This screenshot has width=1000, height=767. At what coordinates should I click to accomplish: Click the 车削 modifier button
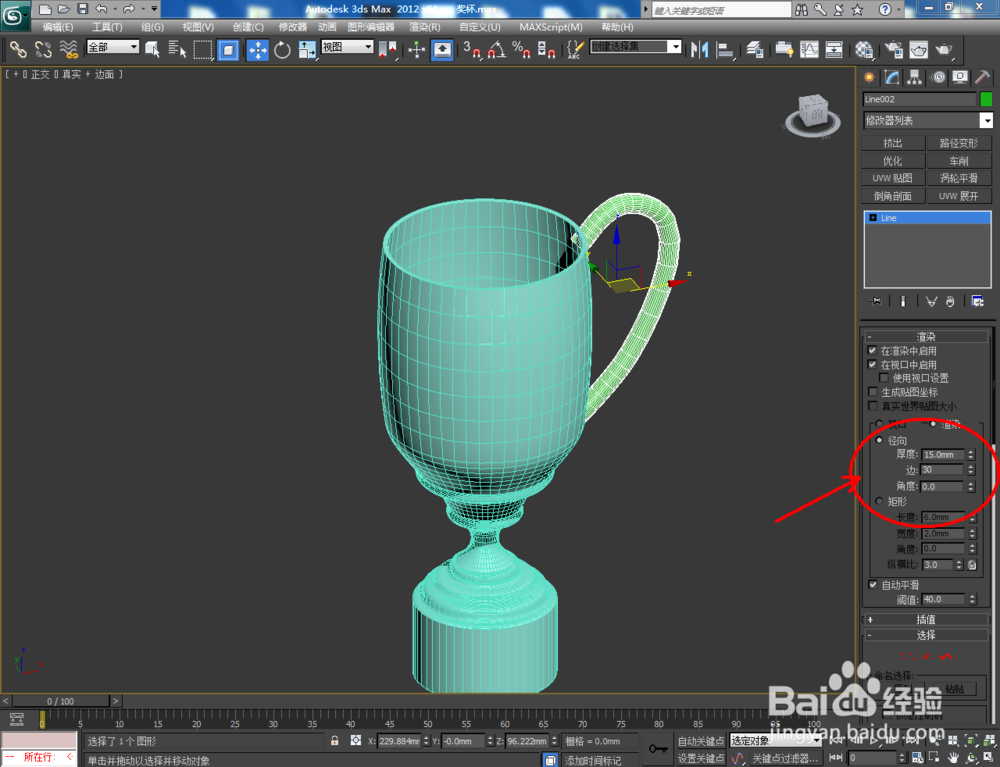(x=959, y=161)
